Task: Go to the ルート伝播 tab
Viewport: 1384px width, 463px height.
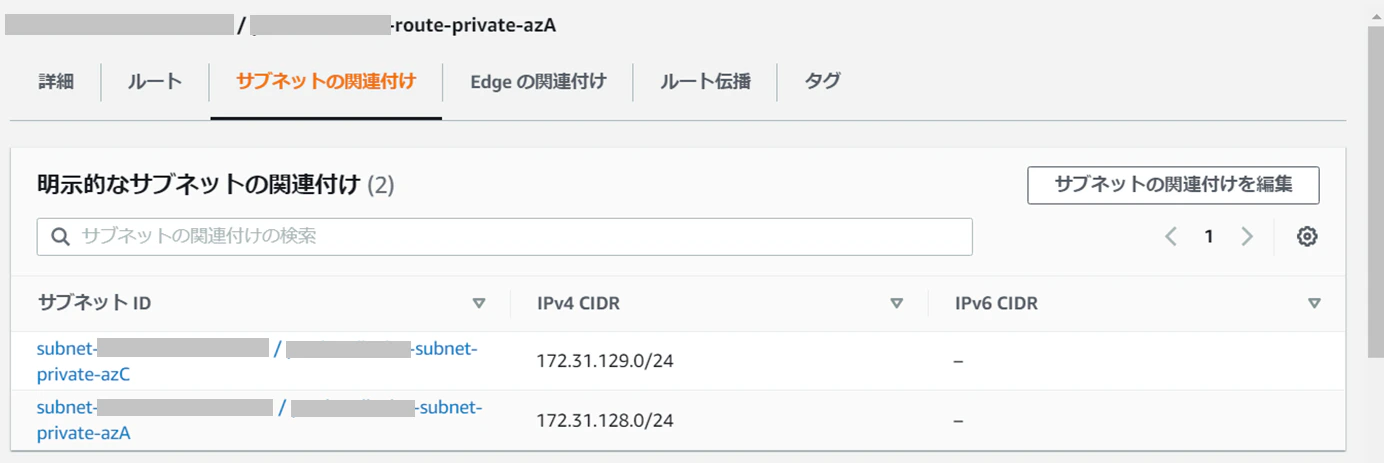Action: [705, 82]
